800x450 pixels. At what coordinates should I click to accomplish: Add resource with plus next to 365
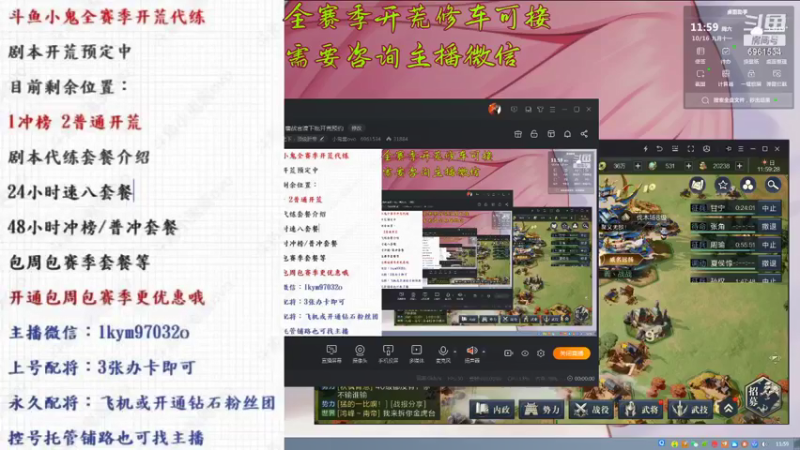[638, 166]
